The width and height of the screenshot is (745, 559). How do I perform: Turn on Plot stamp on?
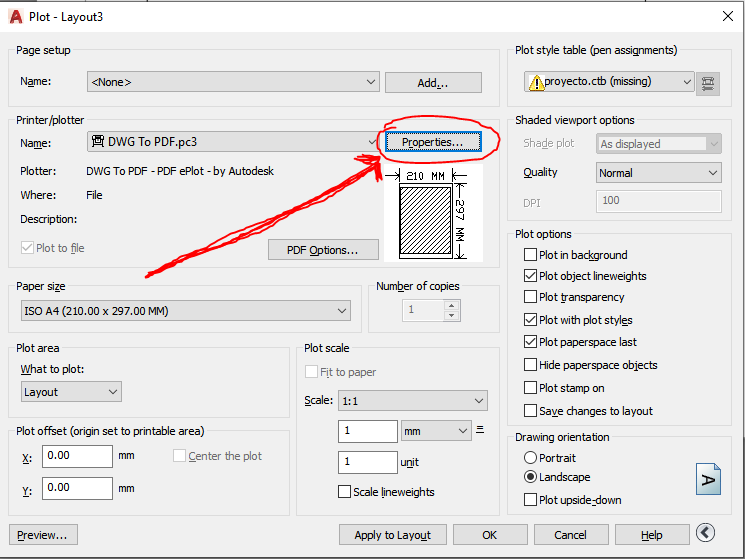(530, 388)
